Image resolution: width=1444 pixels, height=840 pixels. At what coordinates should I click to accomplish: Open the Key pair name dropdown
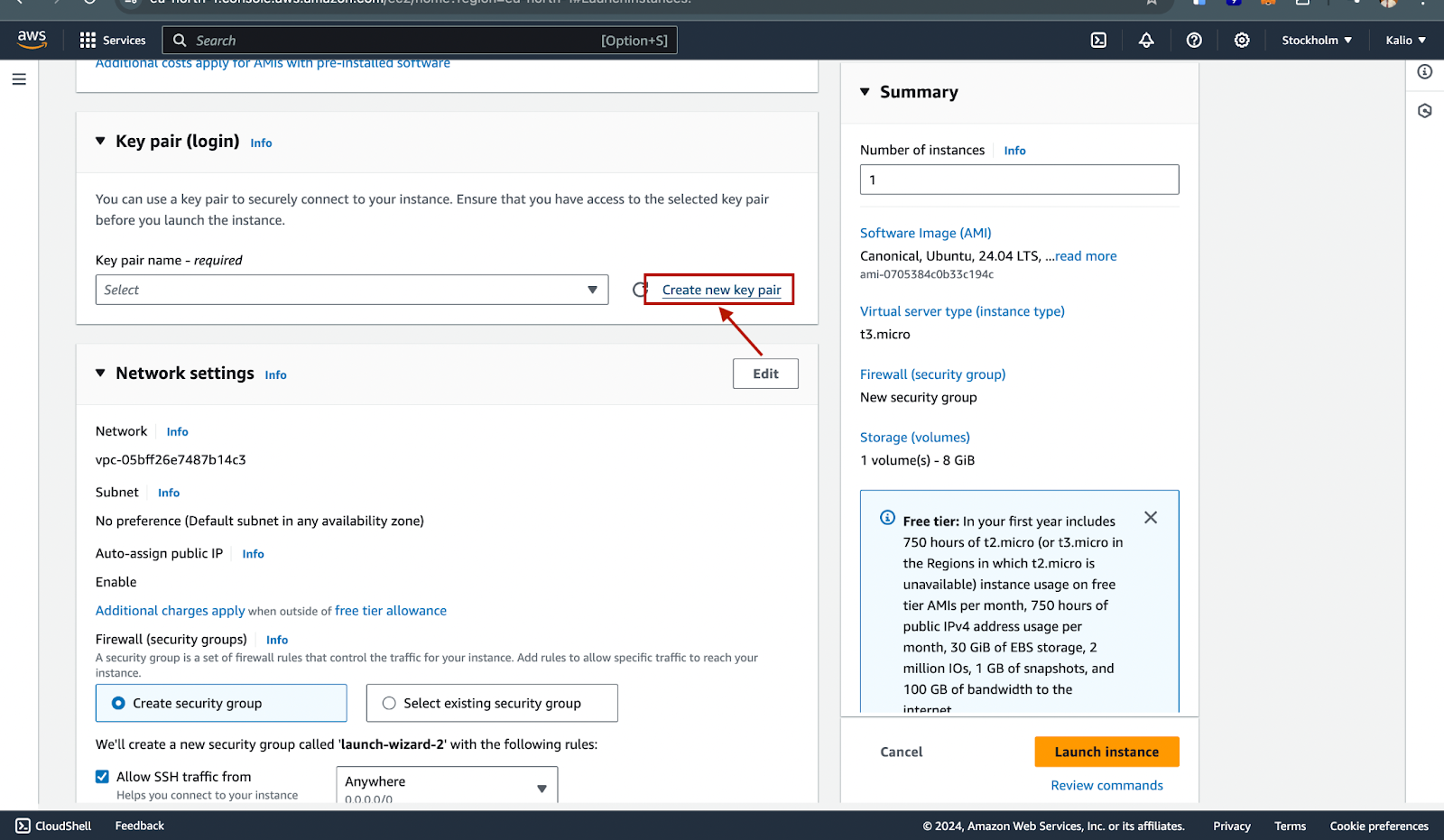coord(352,290)
